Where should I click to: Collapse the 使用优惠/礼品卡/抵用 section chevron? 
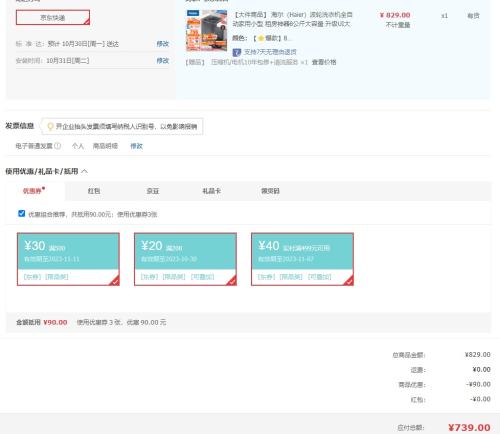point(85,171)
